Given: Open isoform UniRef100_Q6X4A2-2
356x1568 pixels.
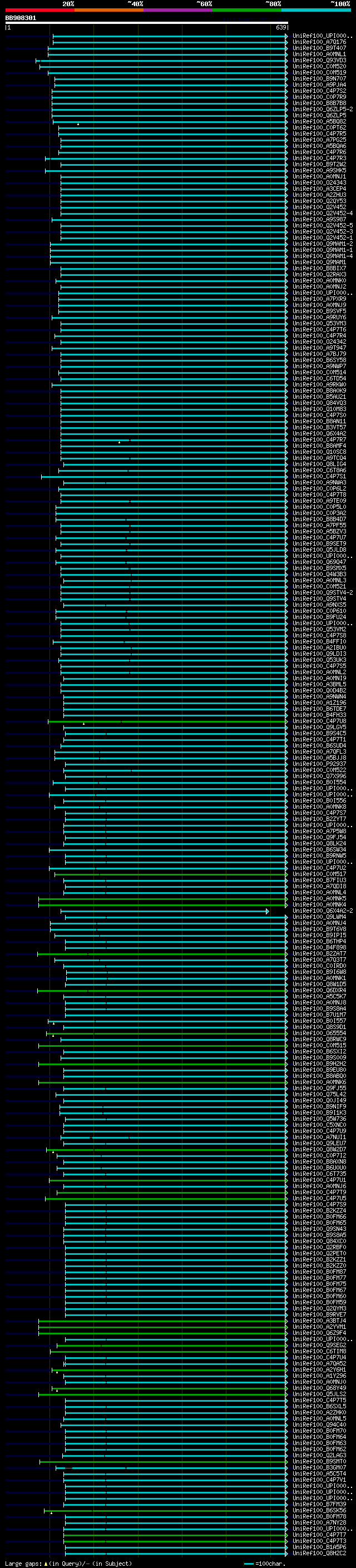Looking at the screenshot, I should (x=323, y=911).
